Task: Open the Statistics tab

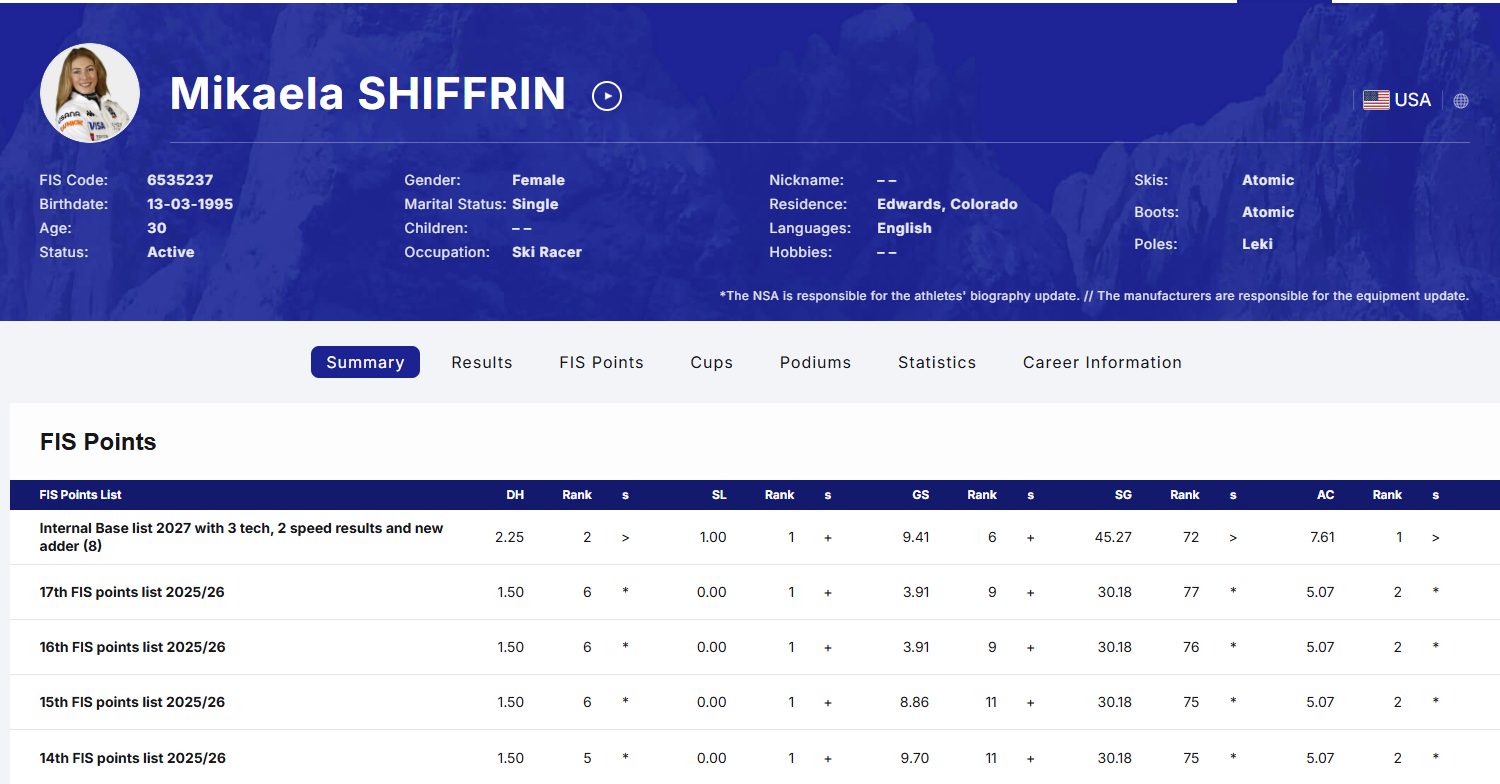Action: pos(937,362)
